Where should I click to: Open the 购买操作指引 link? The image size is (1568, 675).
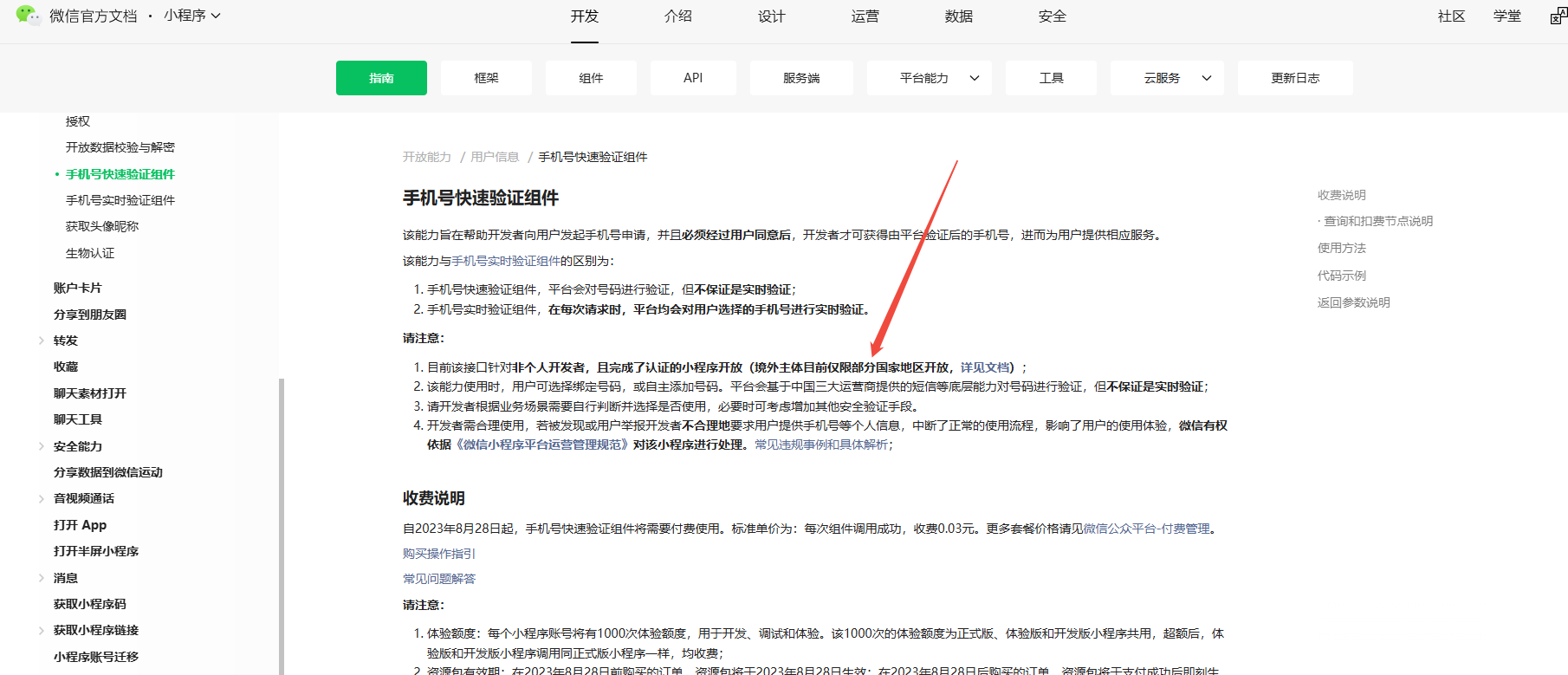coord(439,554)
